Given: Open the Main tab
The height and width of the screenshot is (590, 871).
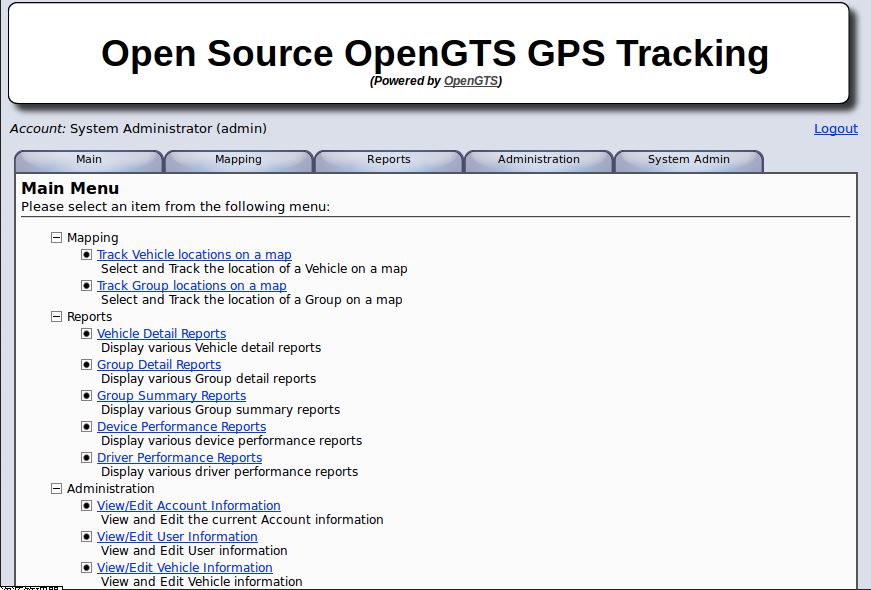Looking at the screenshot, I should click(89, 160).
